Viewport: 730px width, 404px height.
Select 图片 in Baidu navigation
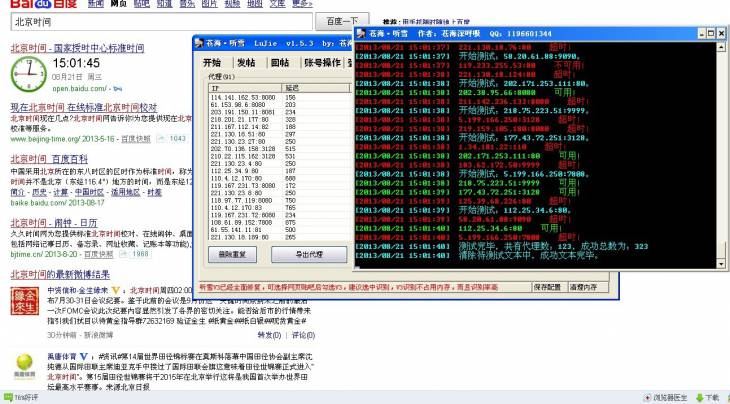click(209, 4)
